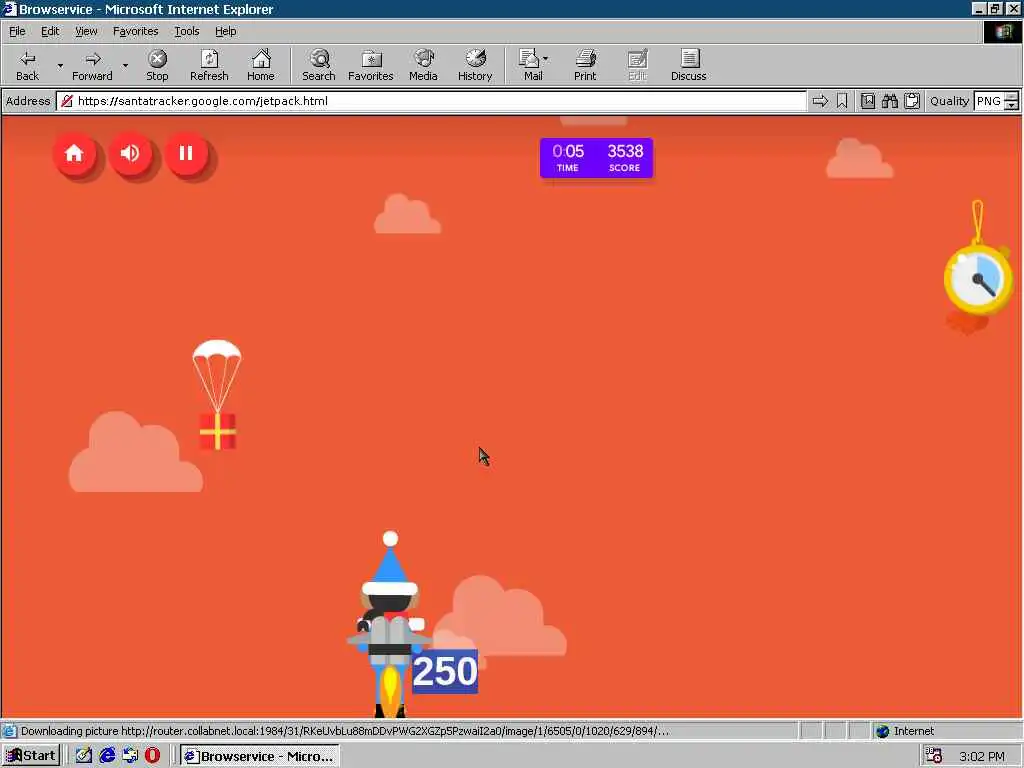This screenshot has height=768, width=1024.
Task: Open the Media pane
Action: click(423, 65)
